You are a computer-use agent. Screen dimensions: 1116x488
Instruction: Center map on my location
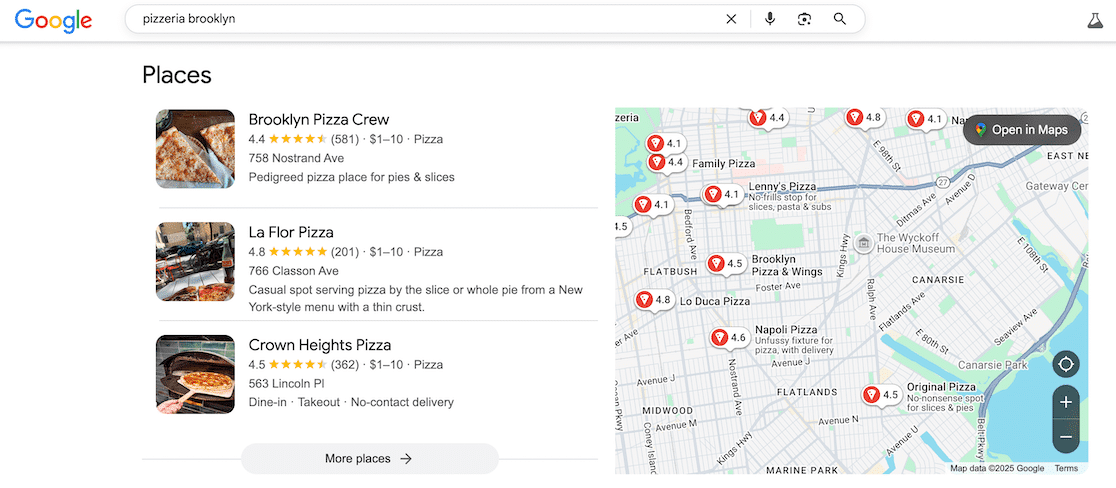tap(1066, 364)
